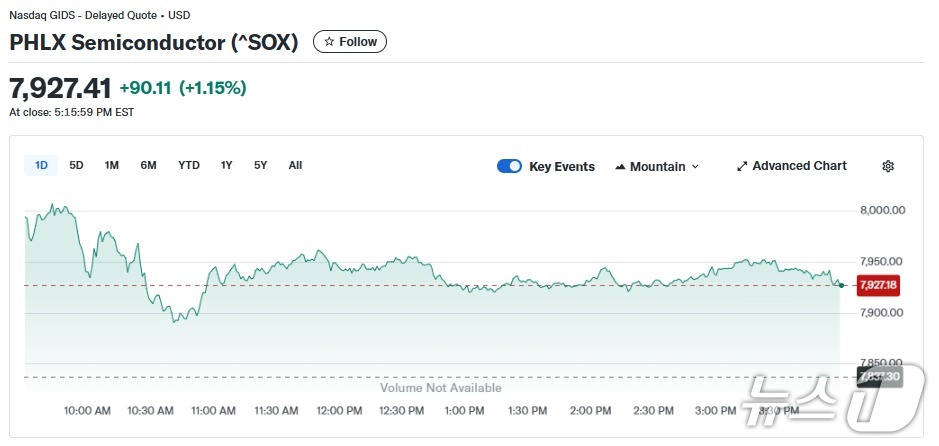This screenshot has width=939, height=446.
Task: Click the PHLX Semiconductor (^SOX) title
Action: tap(154, 42)
